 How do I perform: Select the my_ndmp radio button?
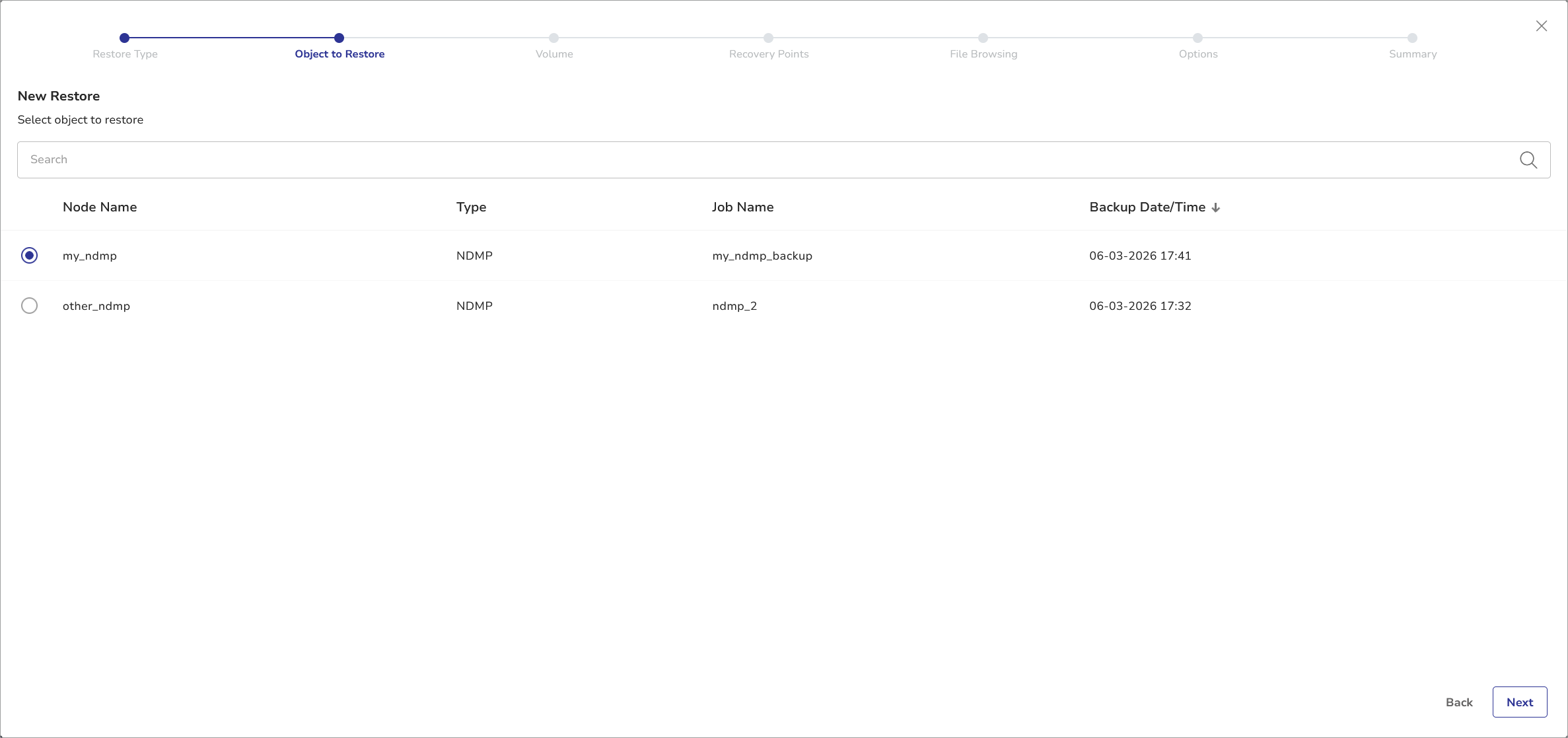coord(29,256)
